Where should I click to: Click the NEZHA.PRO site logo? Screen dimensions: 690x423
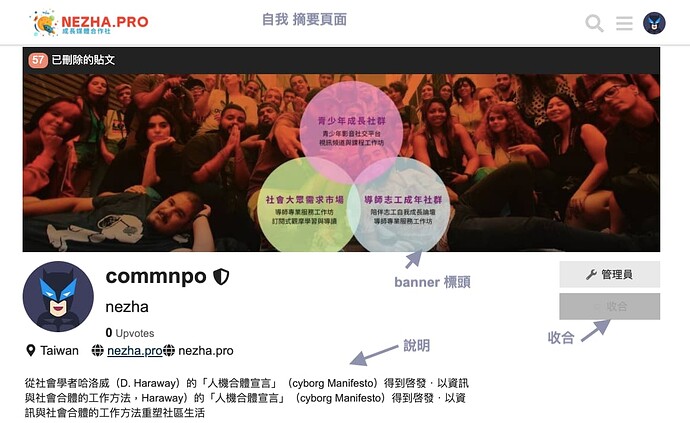pos(90,22)
